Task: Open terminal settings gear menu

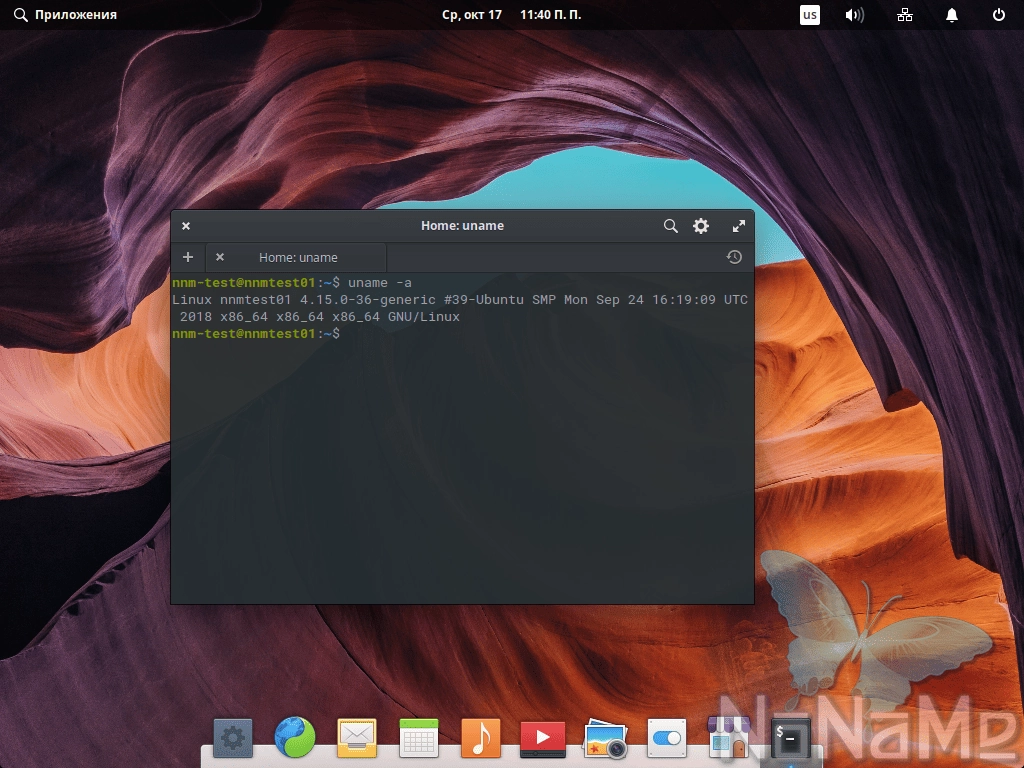Action: 701,226
